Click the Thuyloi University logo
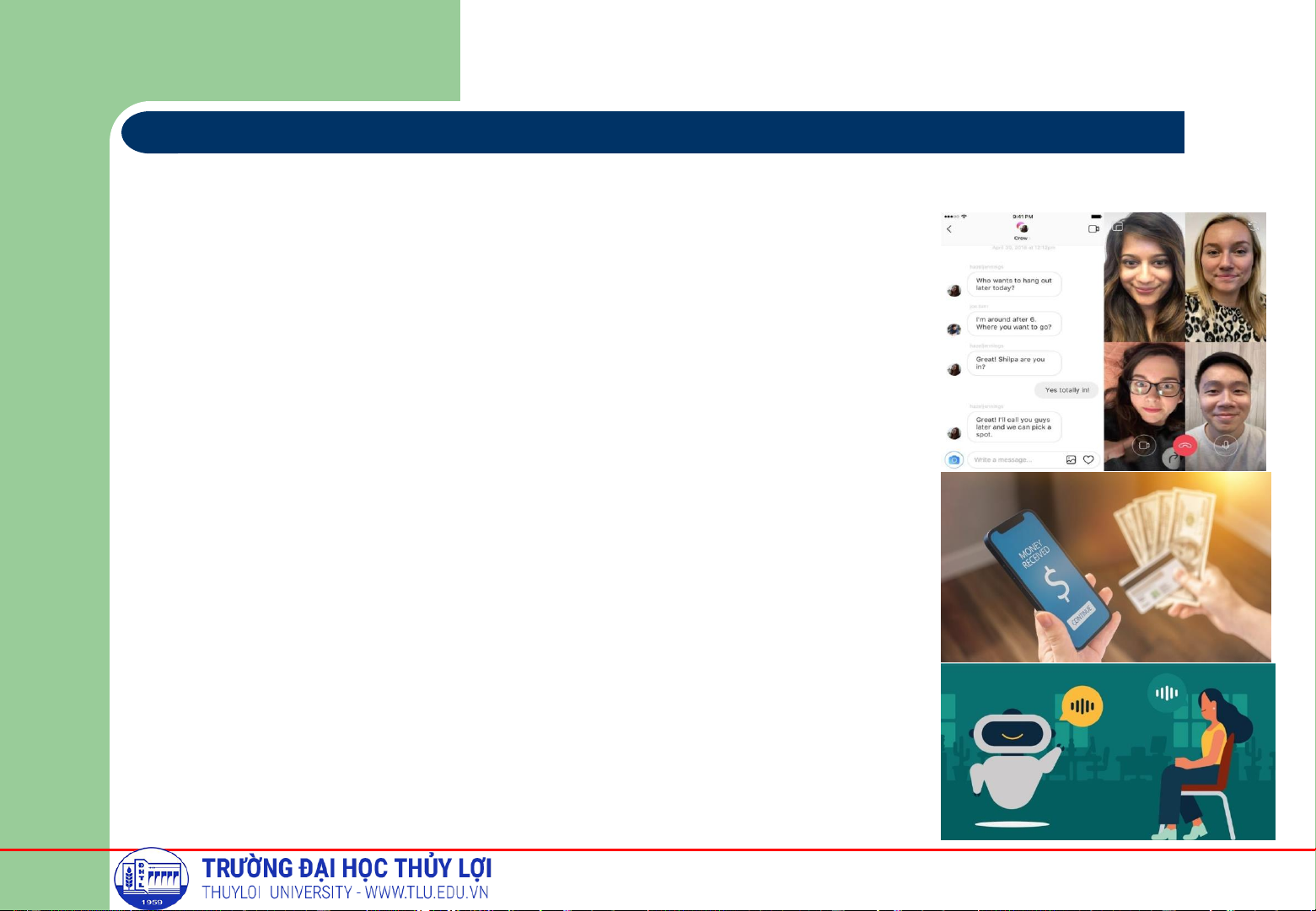The width and height of the screenshot is (1316, 911). tap(152, 879)
